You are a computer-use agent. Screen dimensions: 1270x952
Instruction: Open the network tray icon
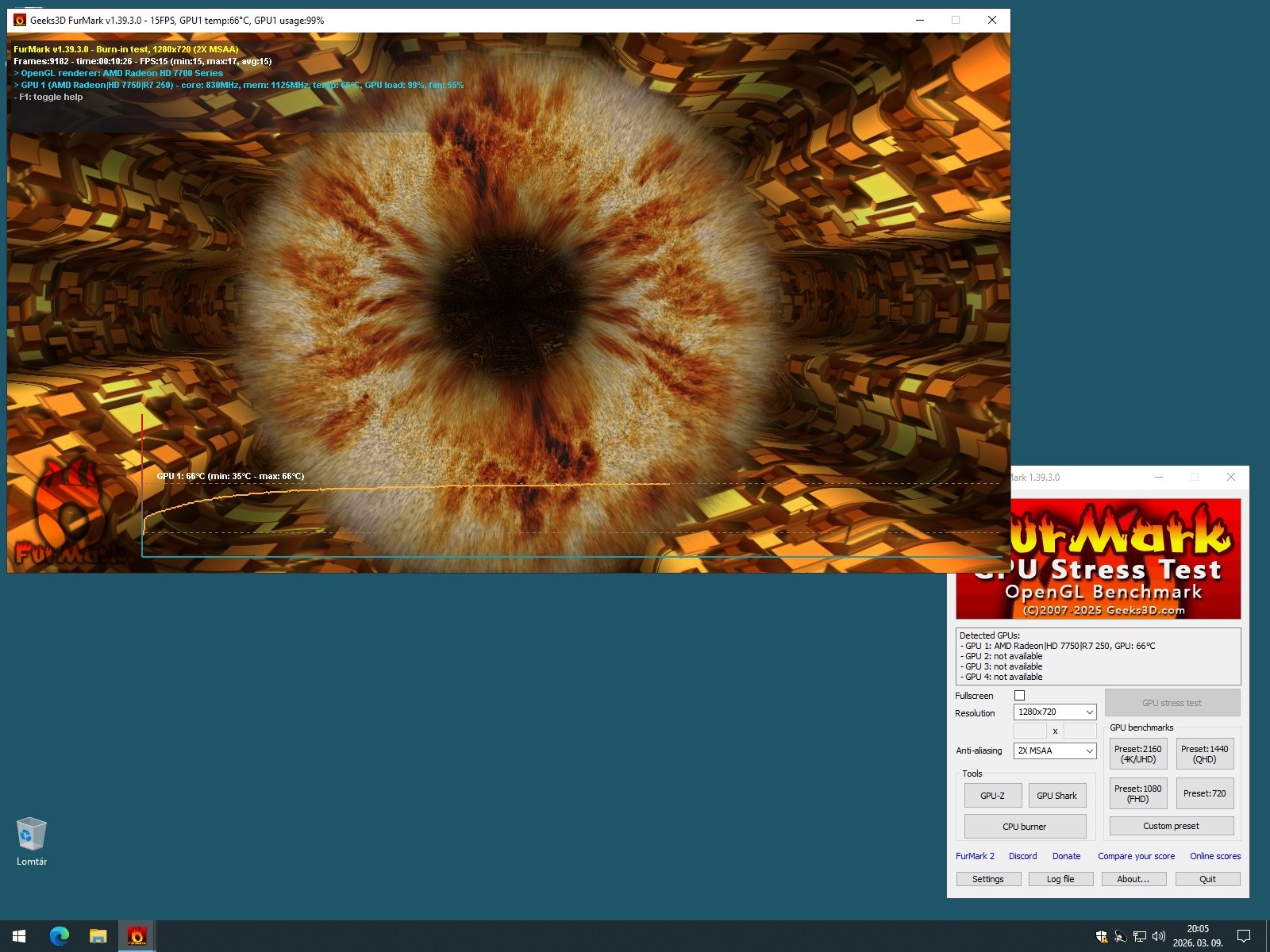click(1140, 936)
